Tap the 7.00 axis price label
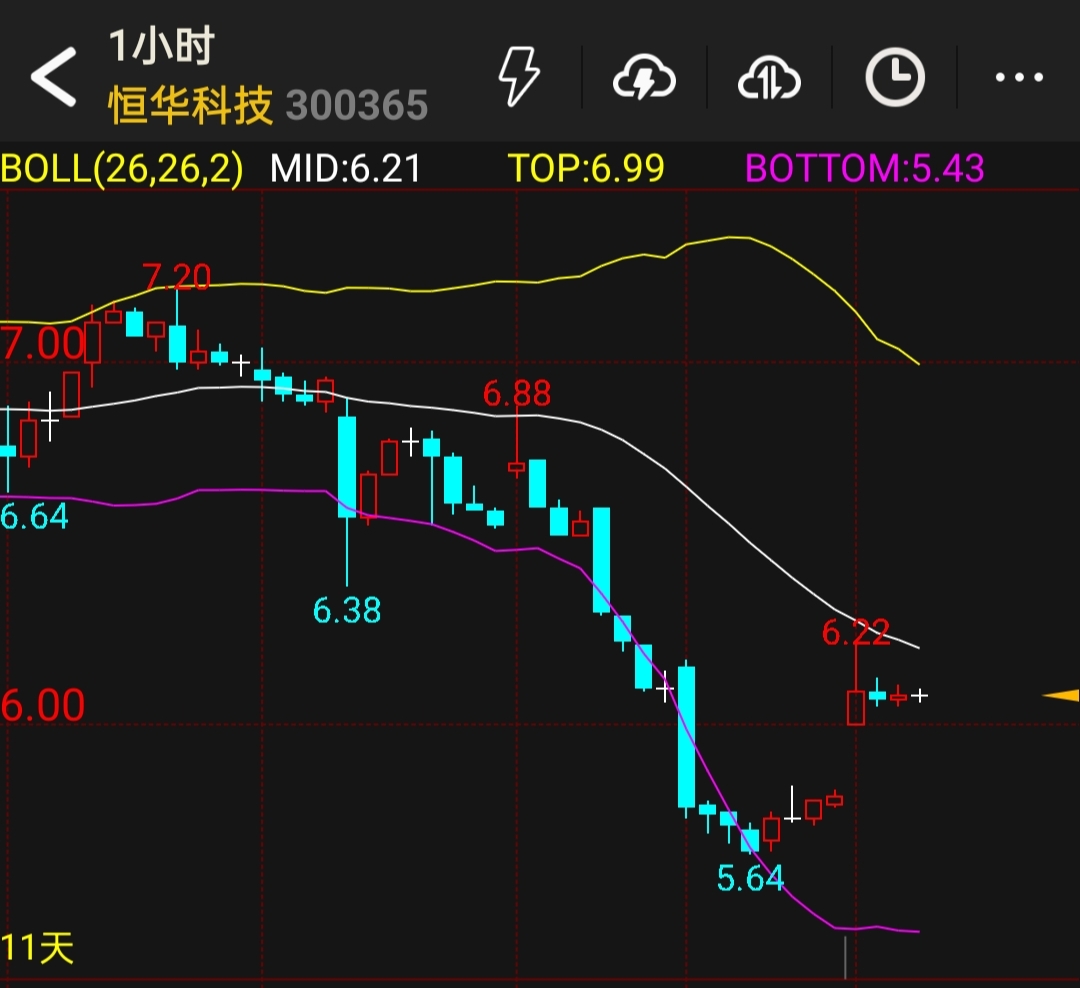1080x988 pixels. 43,343
